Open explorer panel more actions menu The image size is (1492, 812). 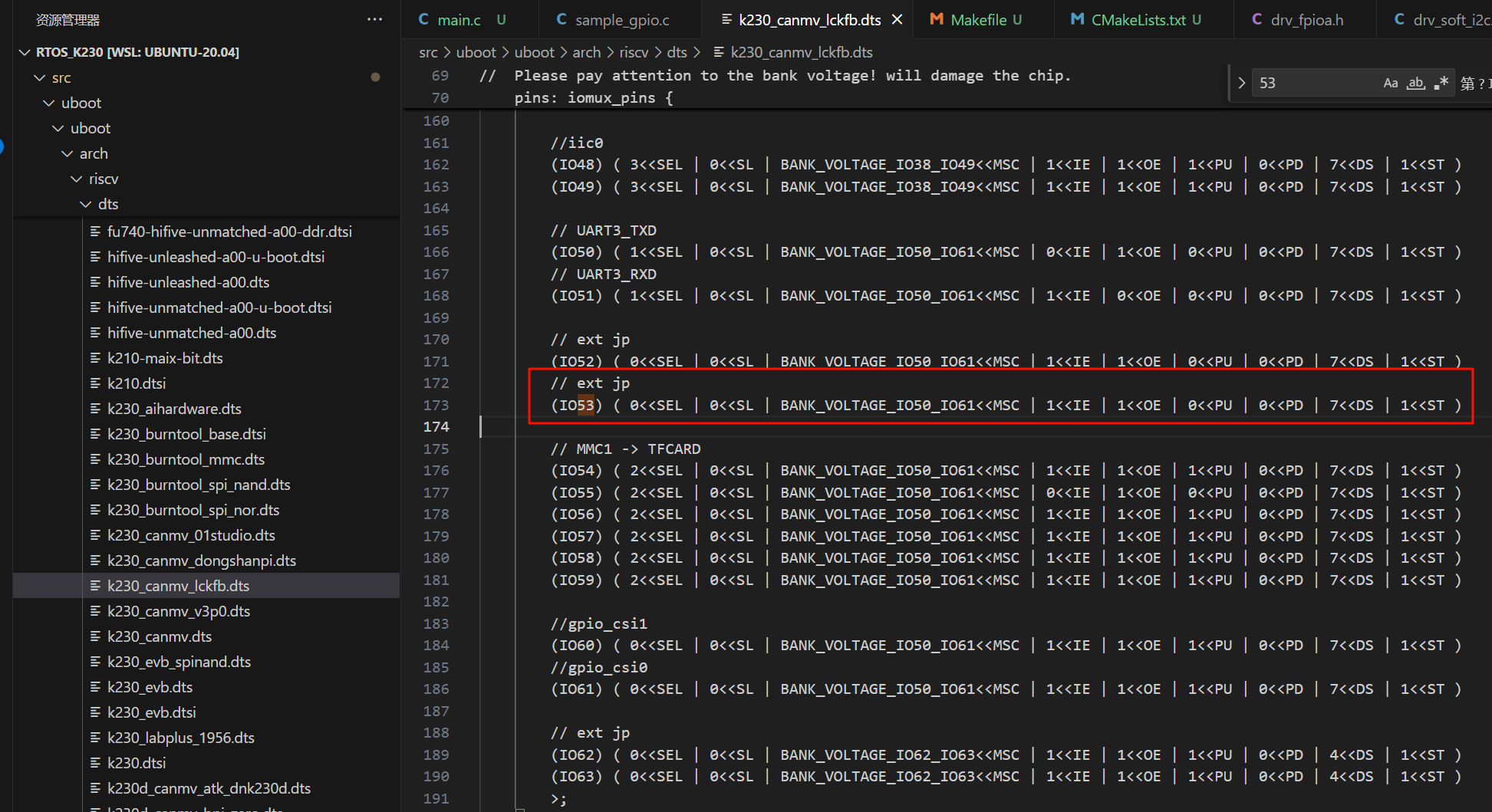[x=374, y=19]
